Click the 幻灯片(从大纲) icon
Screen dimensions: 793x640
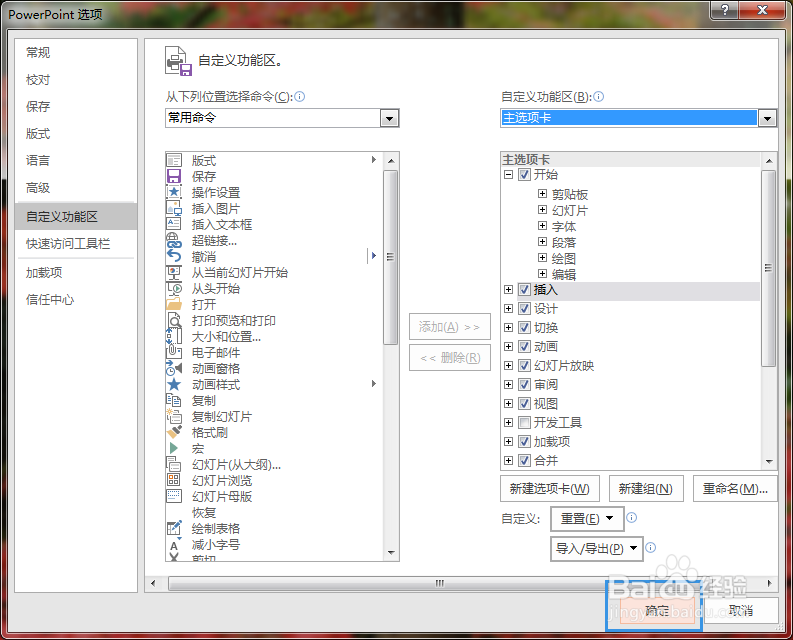(x=173, y=464)
